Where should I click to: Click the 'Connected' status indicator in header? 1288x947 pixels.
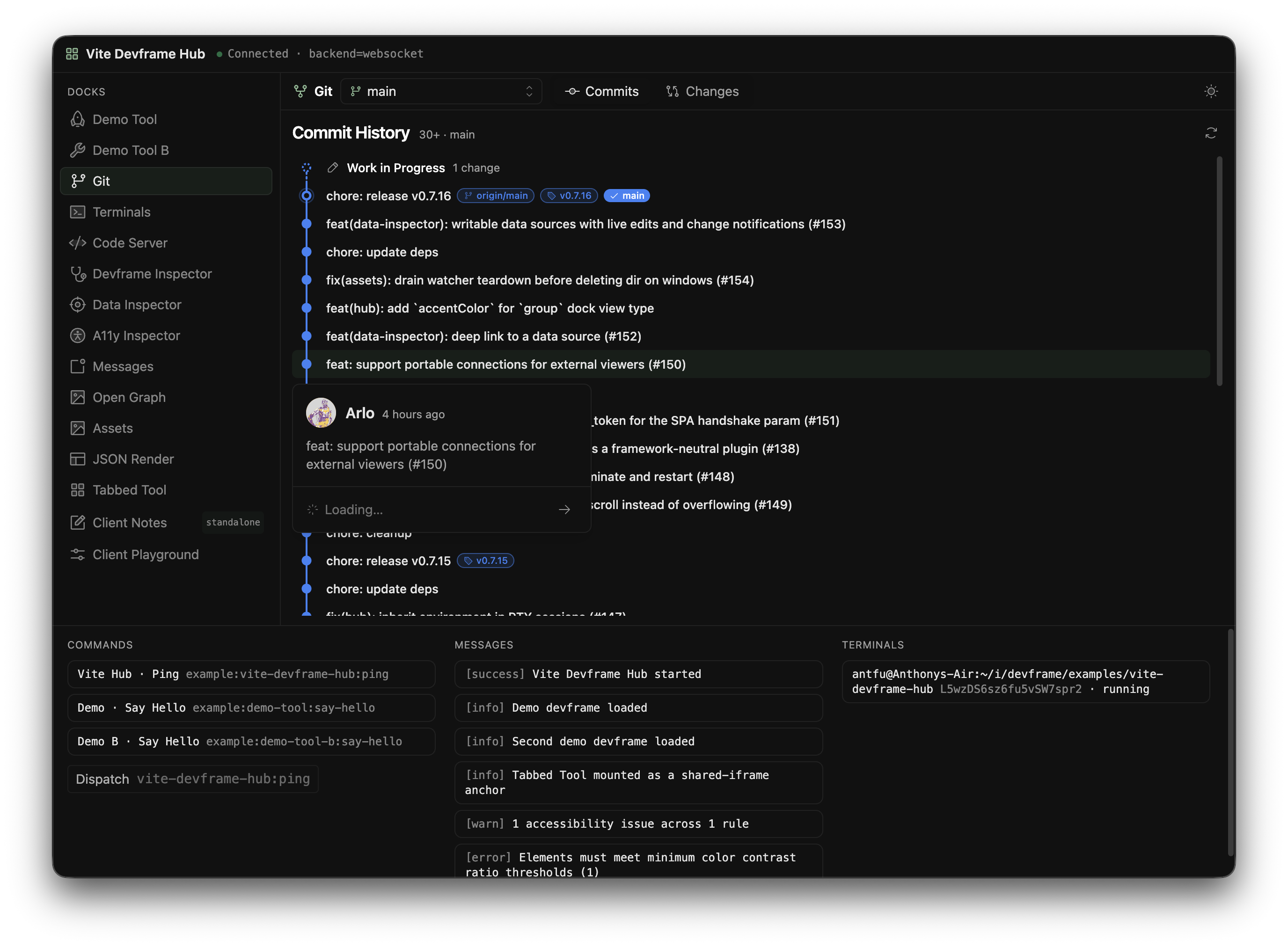click(x=252, y=53)
